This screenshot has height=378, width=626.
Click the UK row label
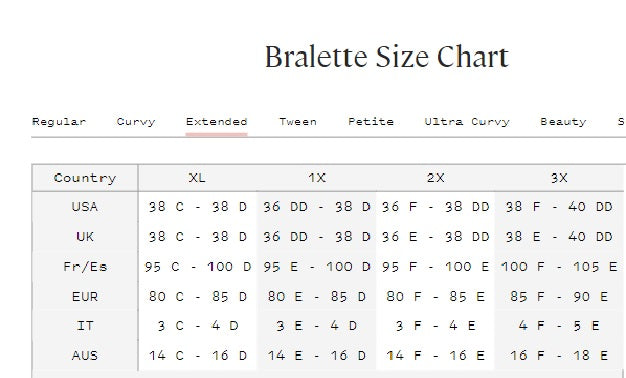coord(85,237)
